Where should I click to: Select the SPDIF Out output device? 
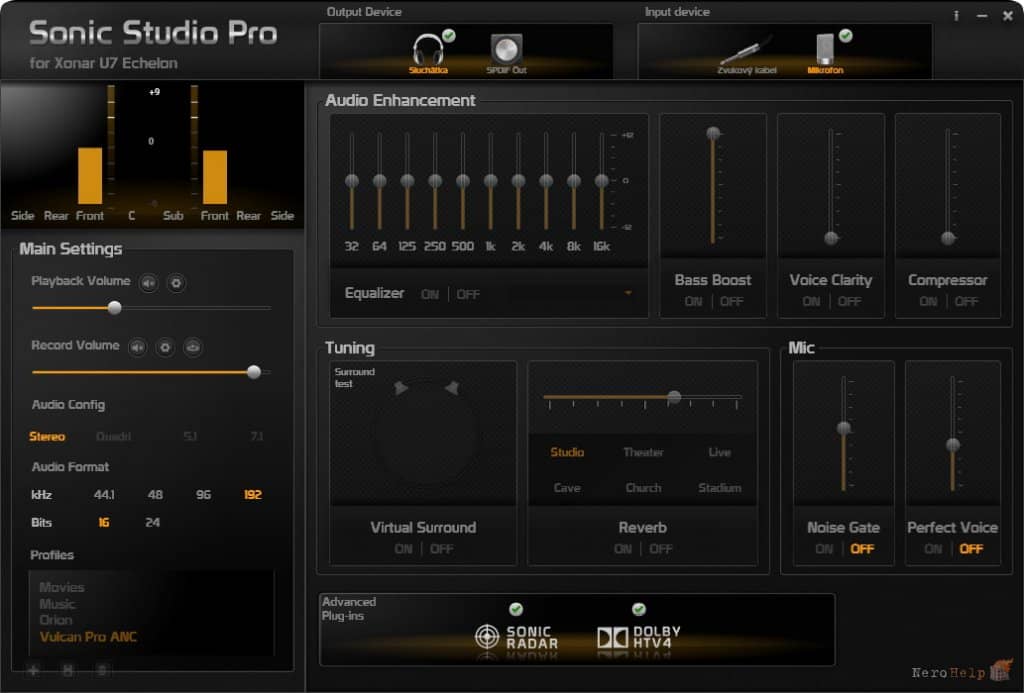click(506, 53)
